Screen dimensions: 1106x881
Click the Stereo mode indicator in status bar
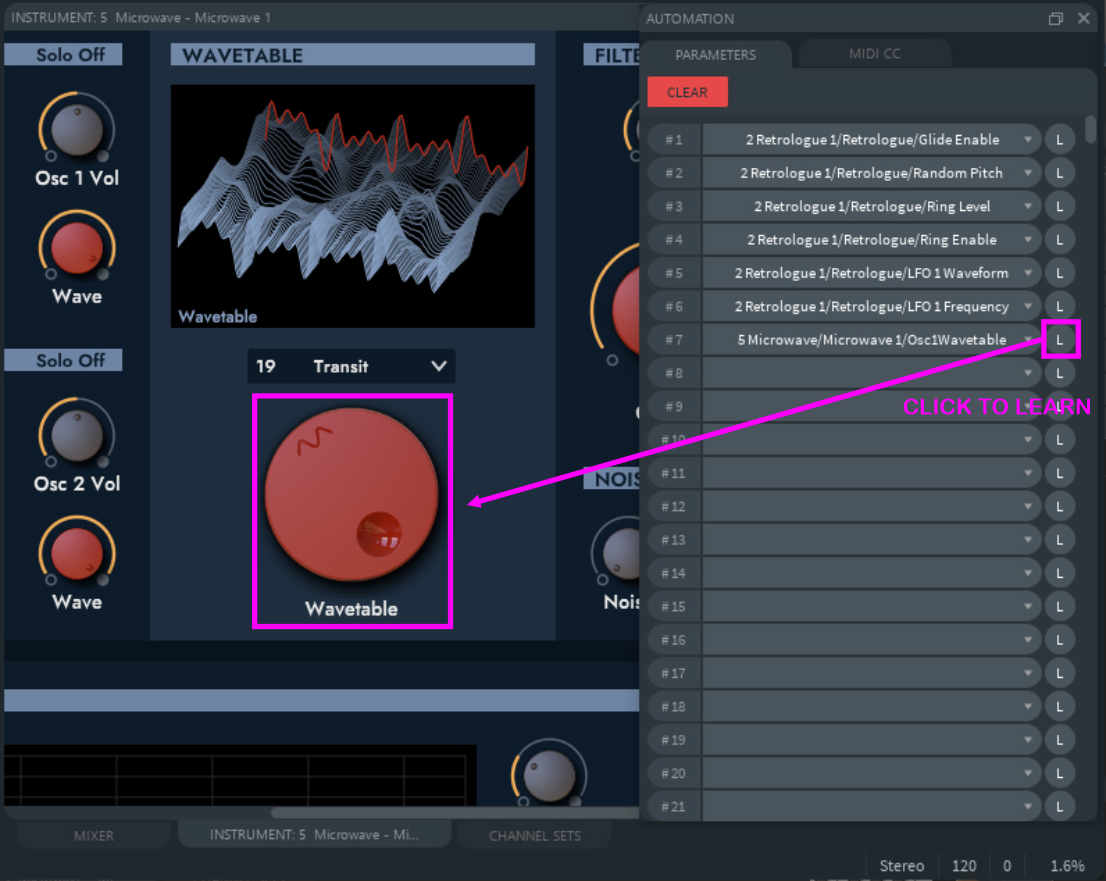pyautogui.click(x=901, y=866)
